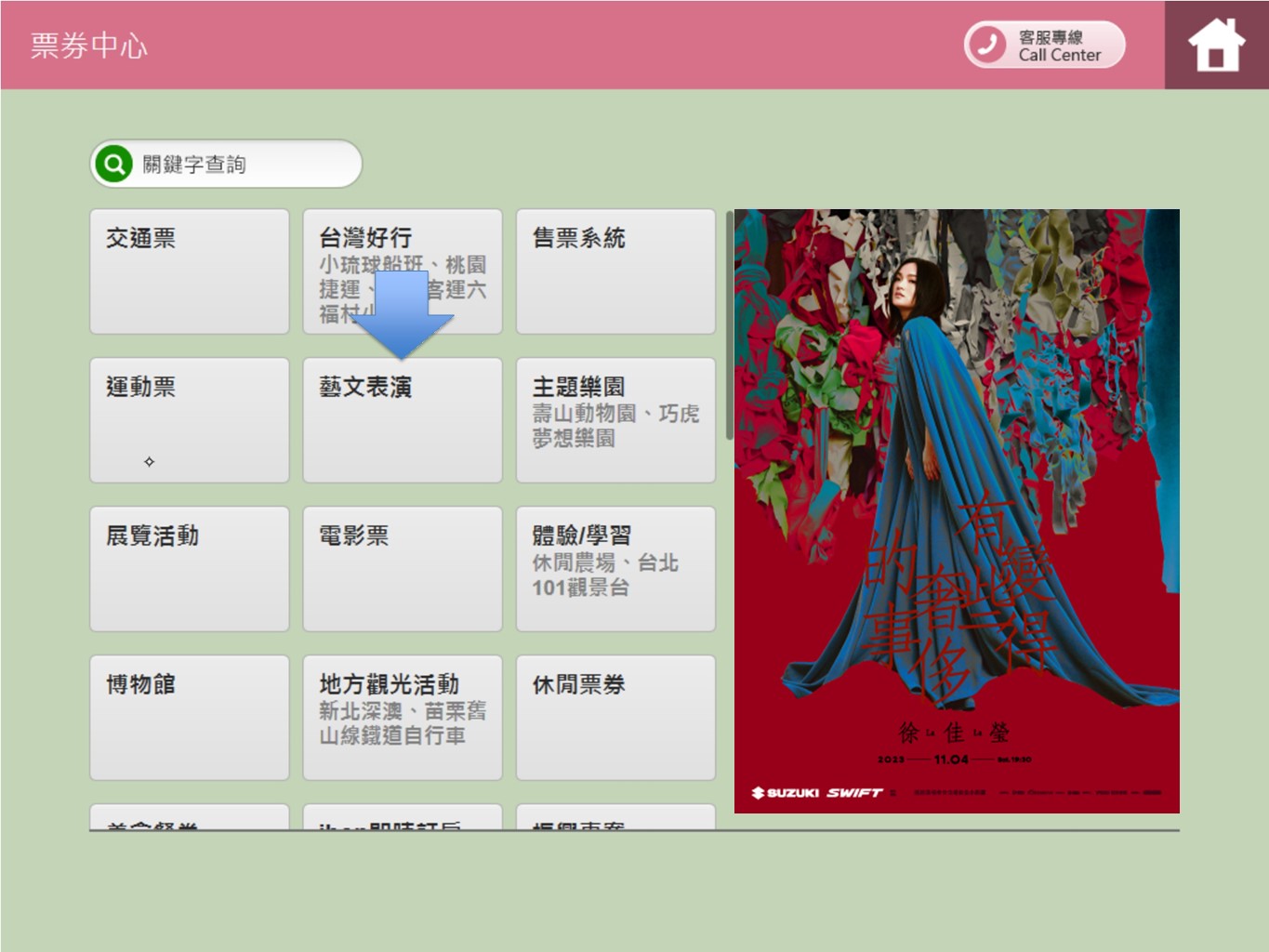Open the 客服專線 Call Center button

(x=1045, y=45)
